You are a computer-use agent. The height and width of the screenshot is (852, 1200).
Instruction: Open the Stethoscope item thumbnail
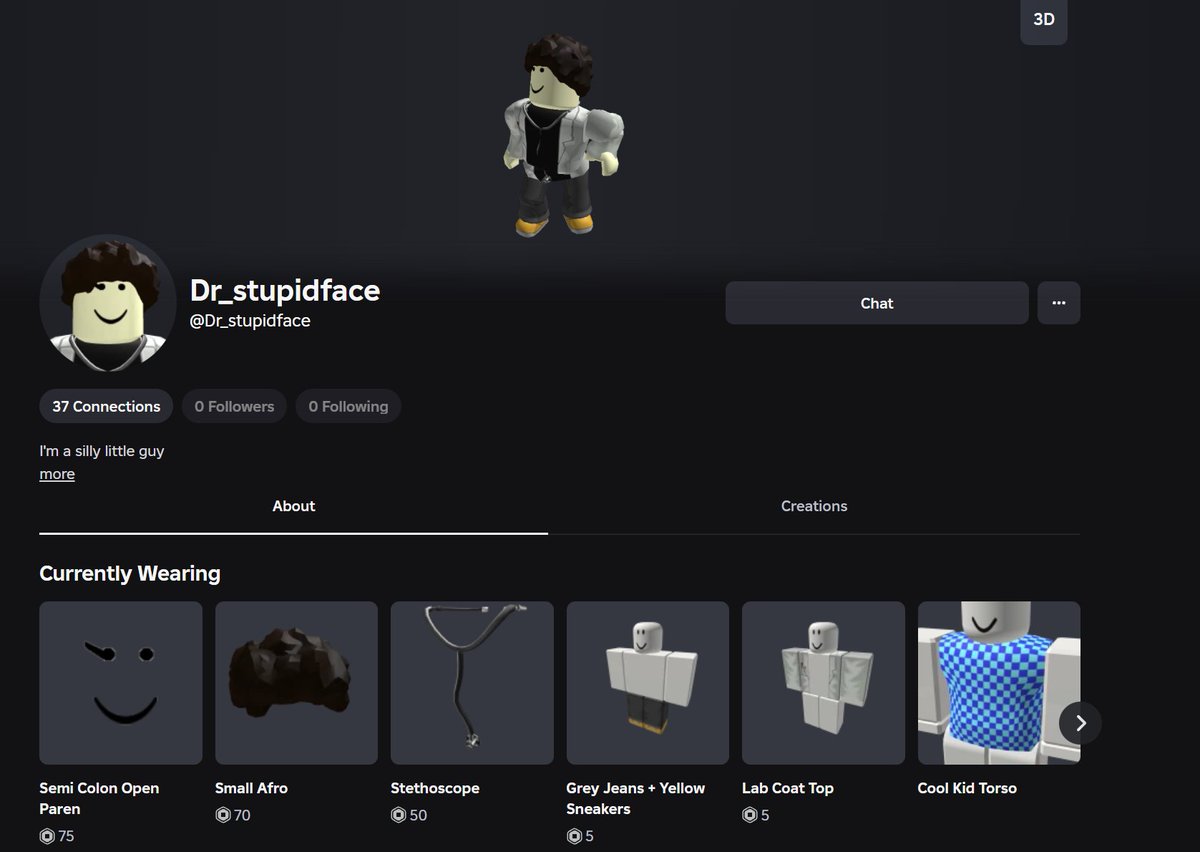pyautogui.click(x=472, y=683)
